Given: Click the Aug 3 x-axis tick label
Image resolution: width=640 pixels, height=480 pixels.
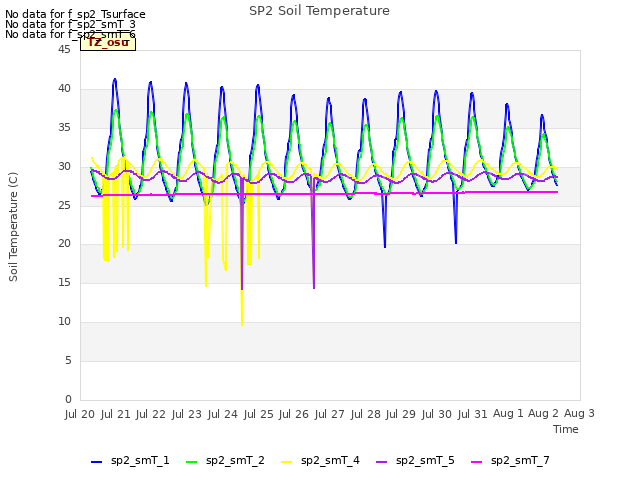Looking at the screenshot, I should (x=579, y=413).
